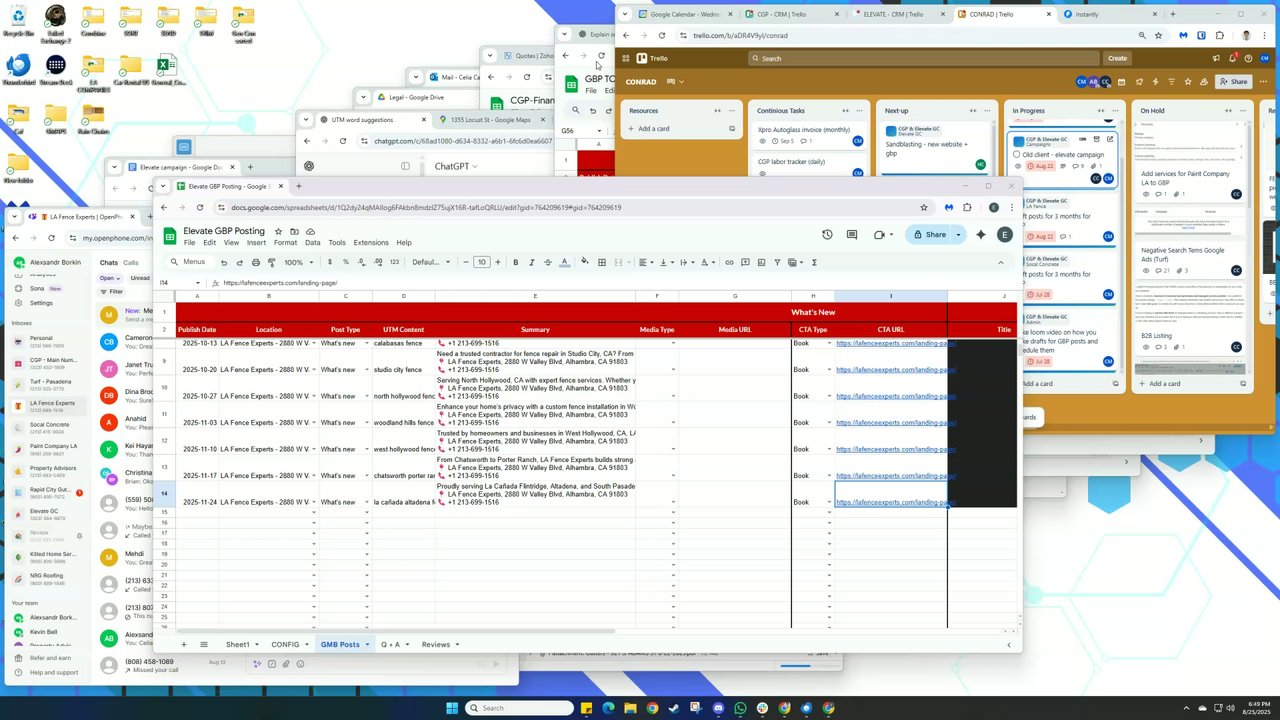Click Share on the CONRAD Trello board
This screenshot has height=720, width=1280.
[1234, 82]
